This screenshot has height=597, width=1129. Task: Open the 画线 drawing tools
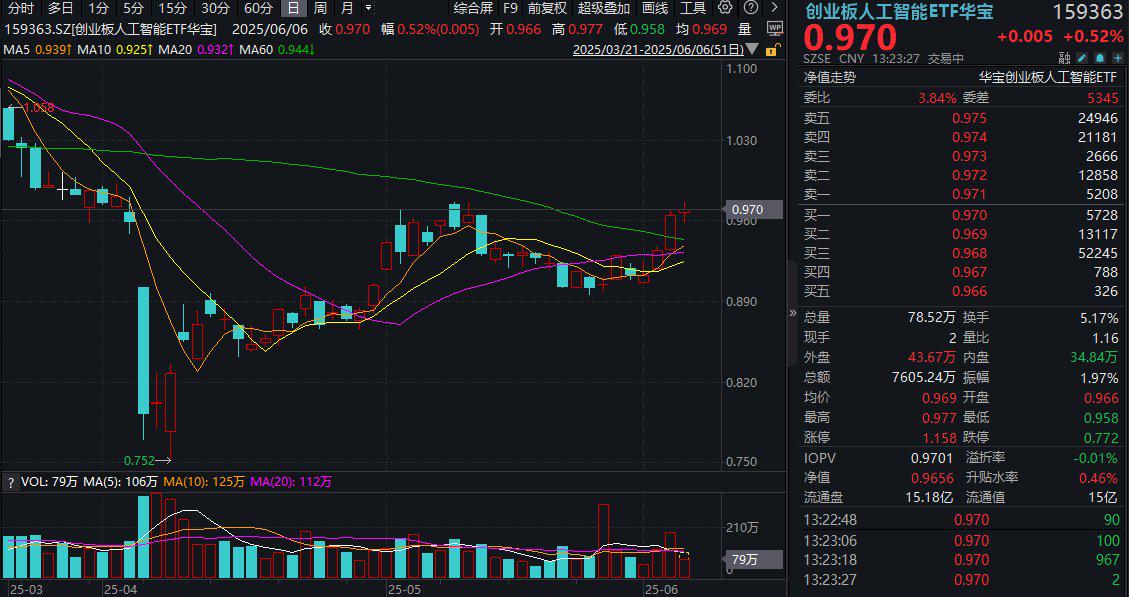pos(655,9)
